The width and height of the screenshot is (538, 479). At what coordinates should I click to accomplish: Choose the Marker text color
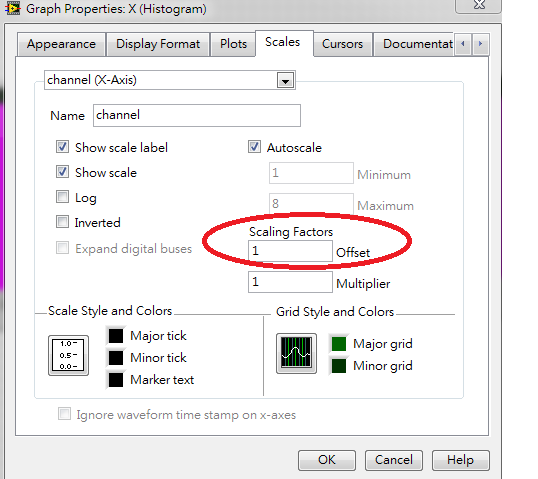pos(116,380)
